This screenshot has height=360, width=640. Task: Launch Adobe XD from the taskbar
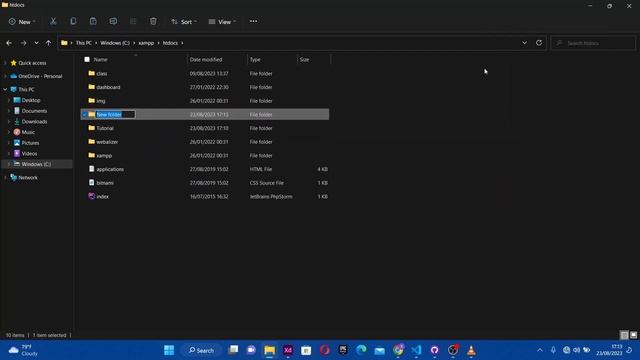288,350
